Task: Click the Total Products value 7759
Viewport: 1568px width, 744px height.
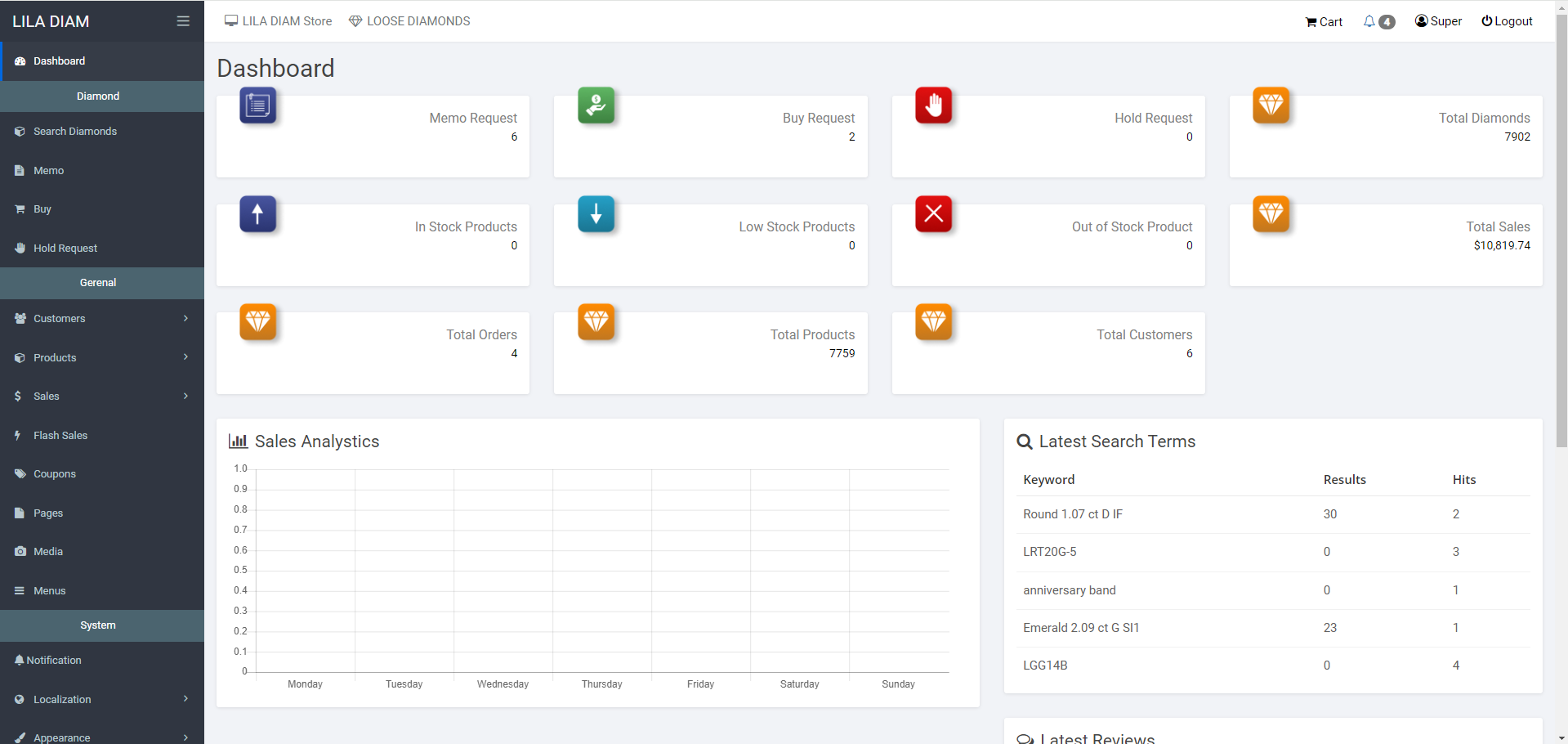Action: [x=842, y=353]
